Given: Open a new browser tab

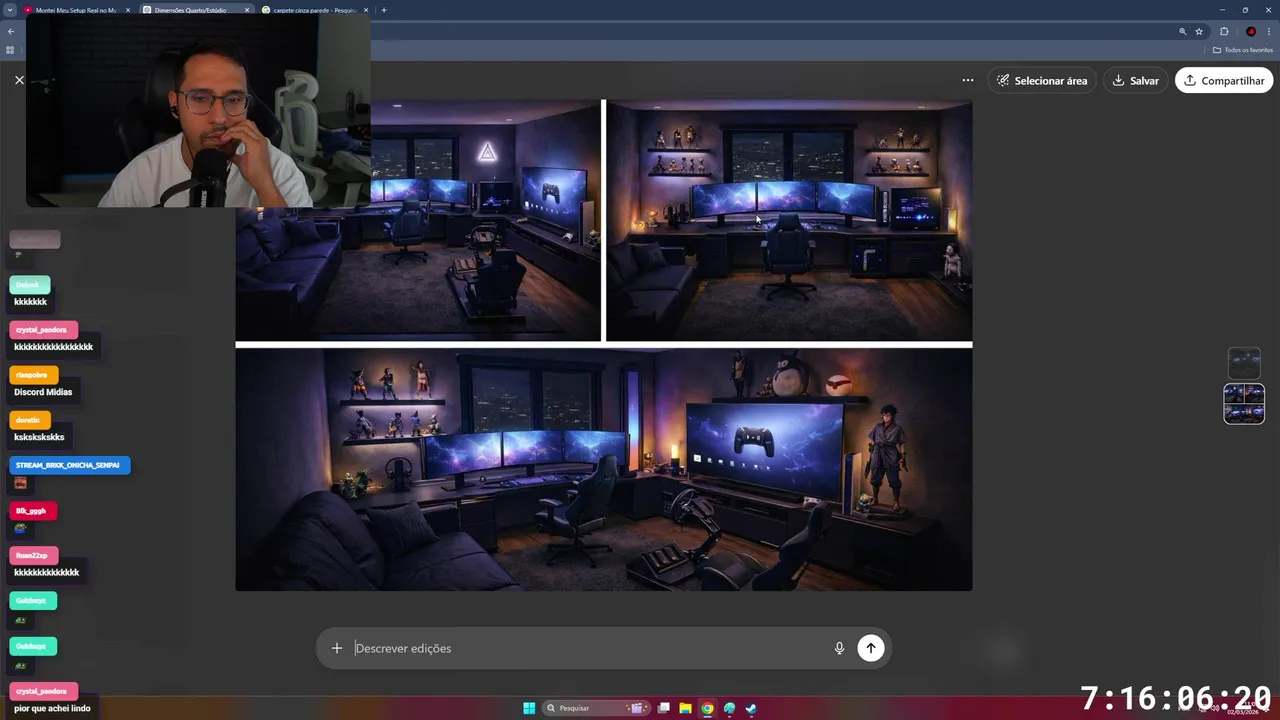Looking at the screenshot, I should [x=384, y=10].
